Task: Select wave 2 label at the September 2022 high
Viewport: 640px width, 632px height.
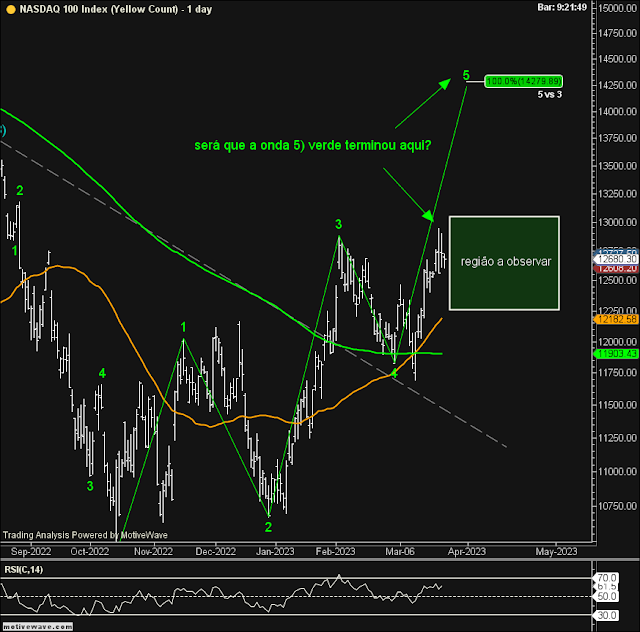Action: point(20,190)
